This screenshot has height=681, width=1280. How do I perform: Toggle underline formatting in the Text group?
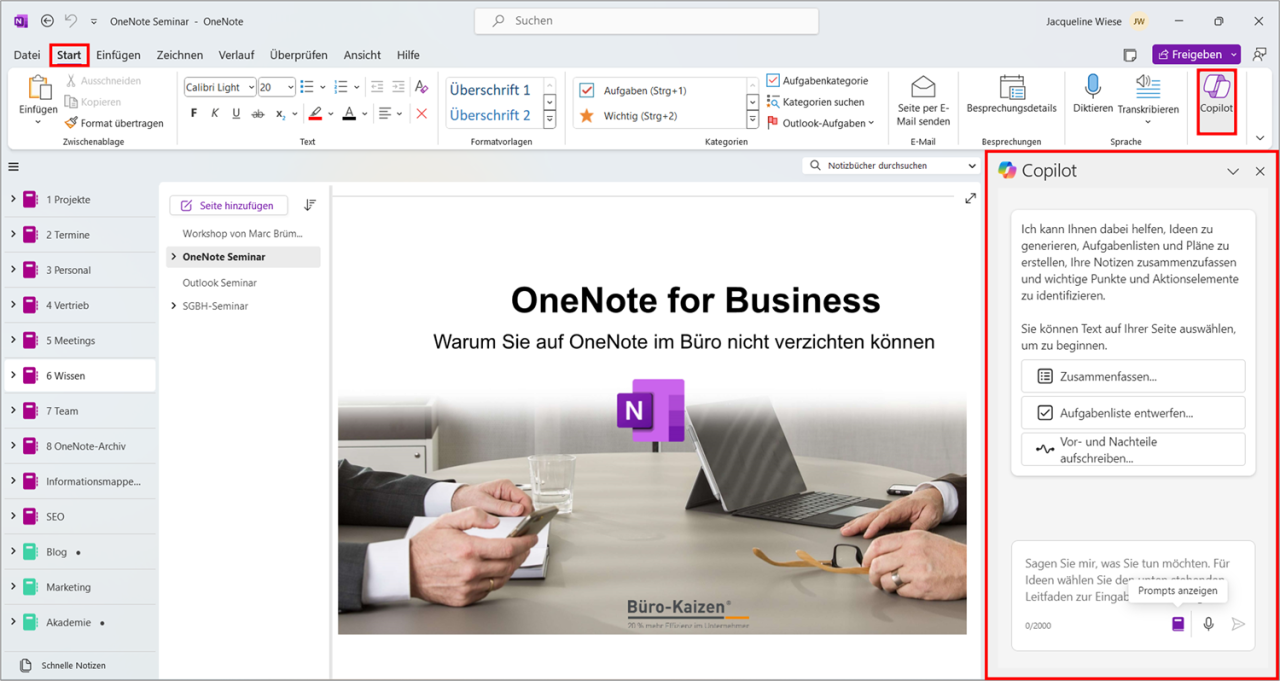point(235,113)
